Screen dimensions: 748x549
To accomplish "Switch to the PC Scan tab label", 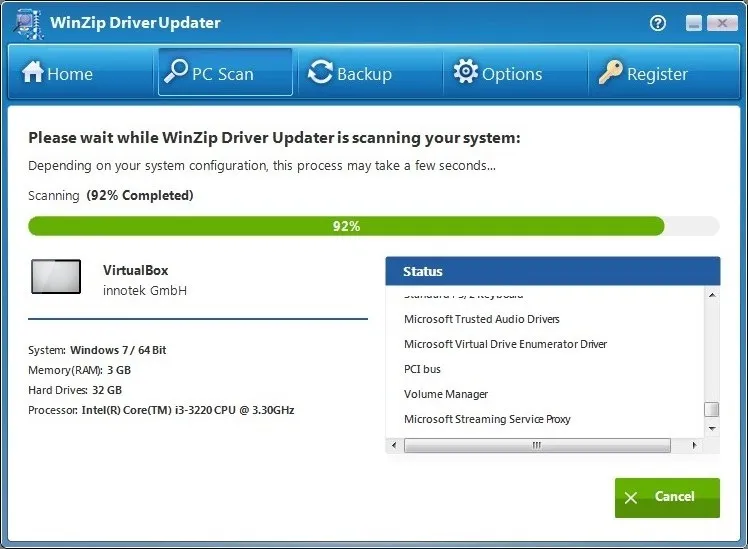I will [223, 74].
